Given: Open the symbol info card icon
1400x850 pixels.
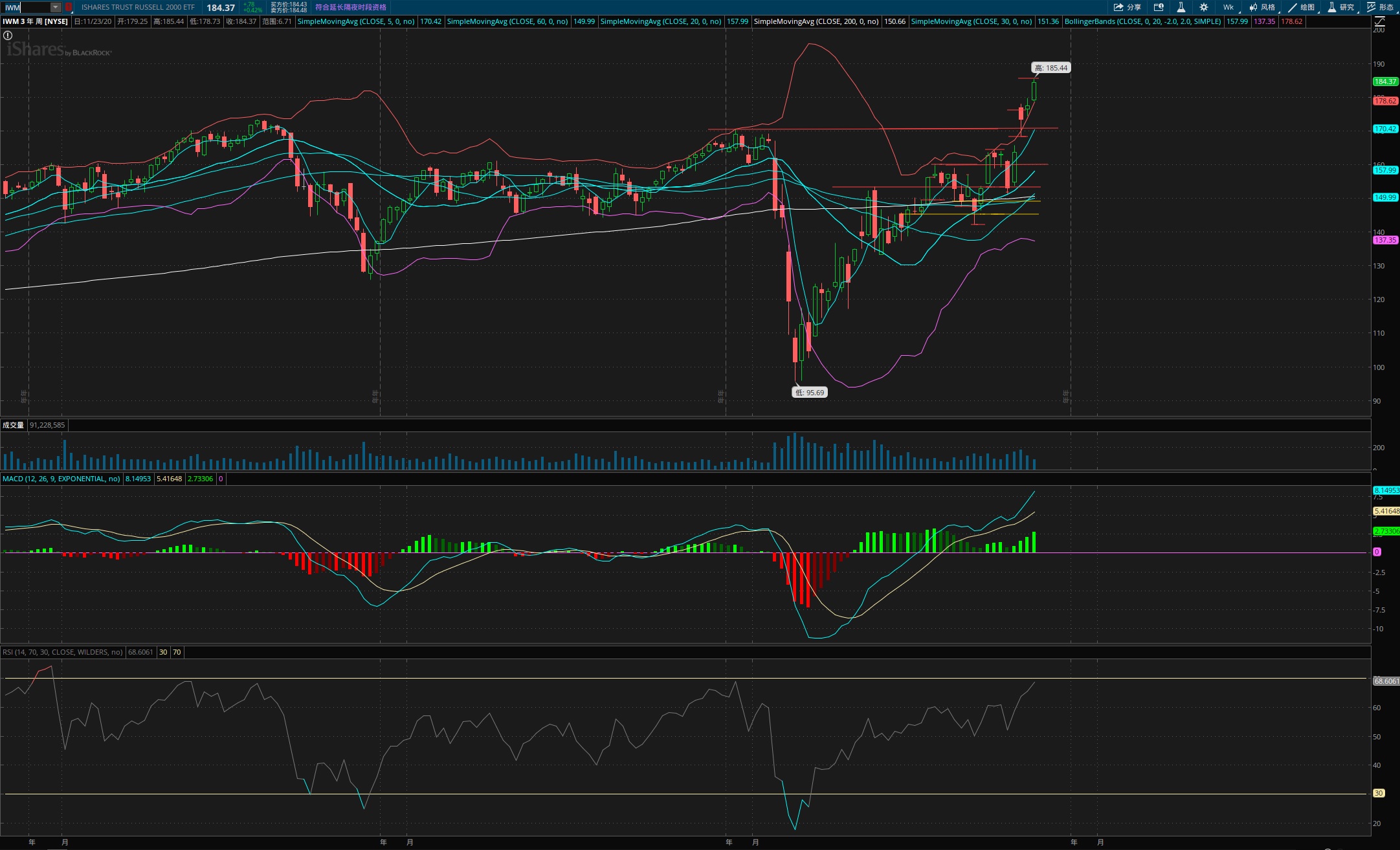Looking at the screenshot, I should (1159, 7).
